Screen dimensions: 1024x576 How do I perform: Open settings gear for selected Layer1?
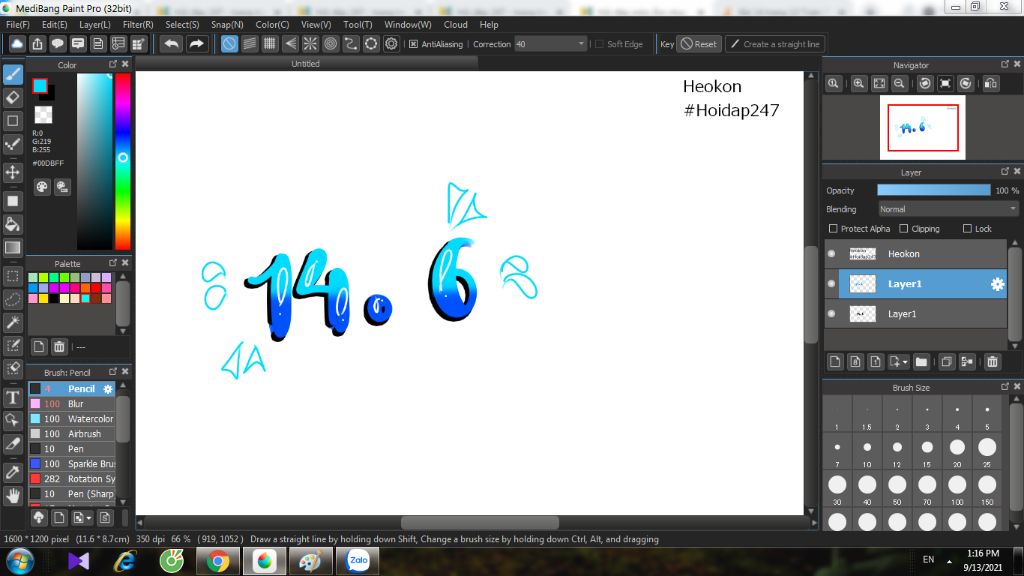997,284
